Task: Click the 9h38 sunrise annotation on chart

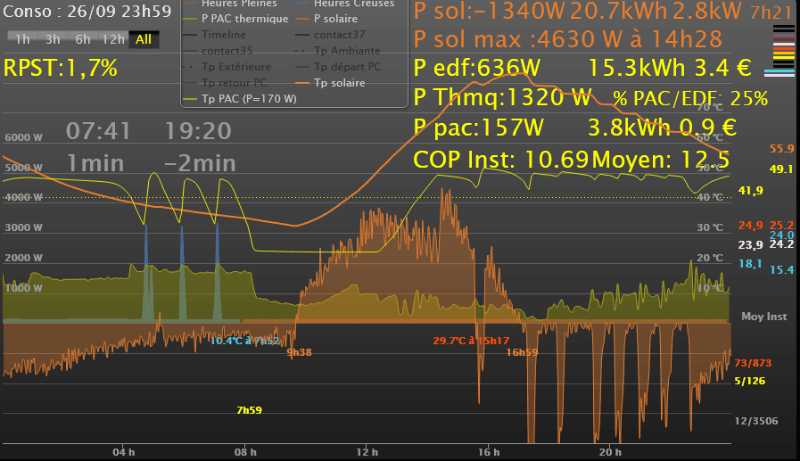Action: click(x=297, y=352)
